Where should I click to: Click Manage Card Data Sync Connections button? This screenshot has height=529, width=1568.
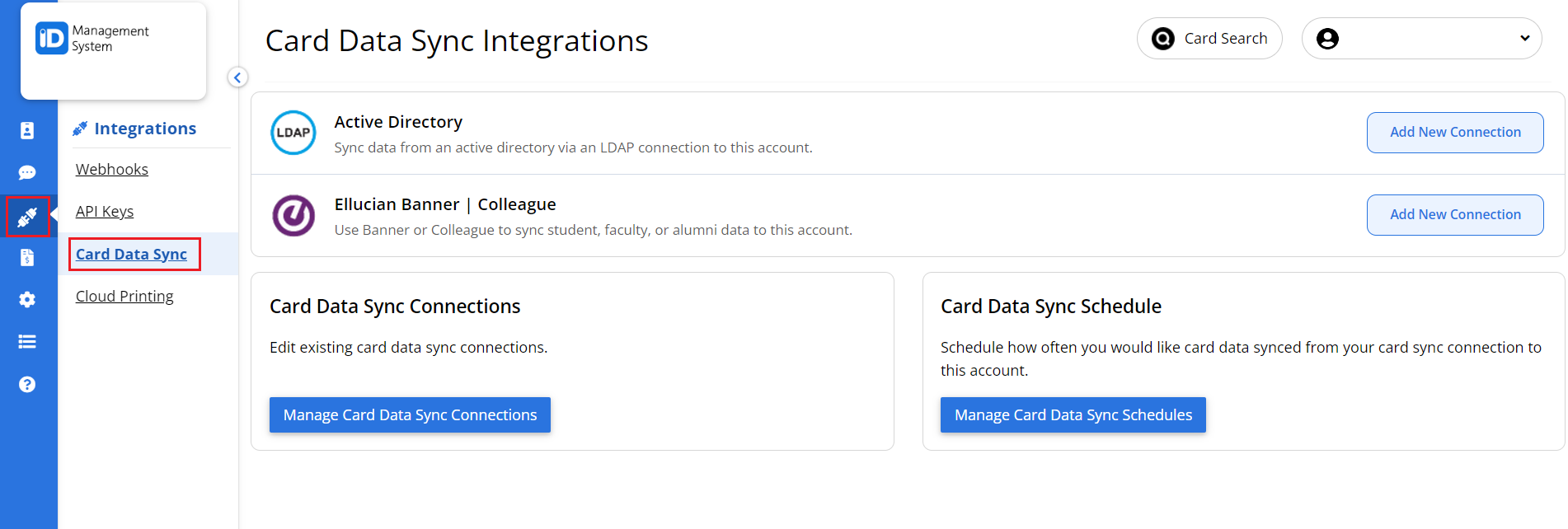click(x=410, y=415)
